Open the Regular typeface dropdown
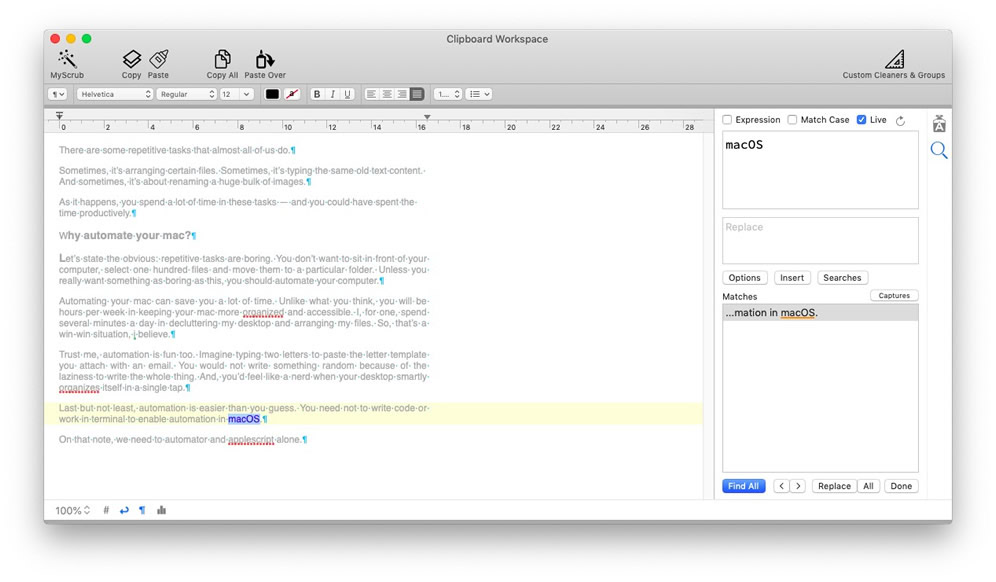 point(187,94)
